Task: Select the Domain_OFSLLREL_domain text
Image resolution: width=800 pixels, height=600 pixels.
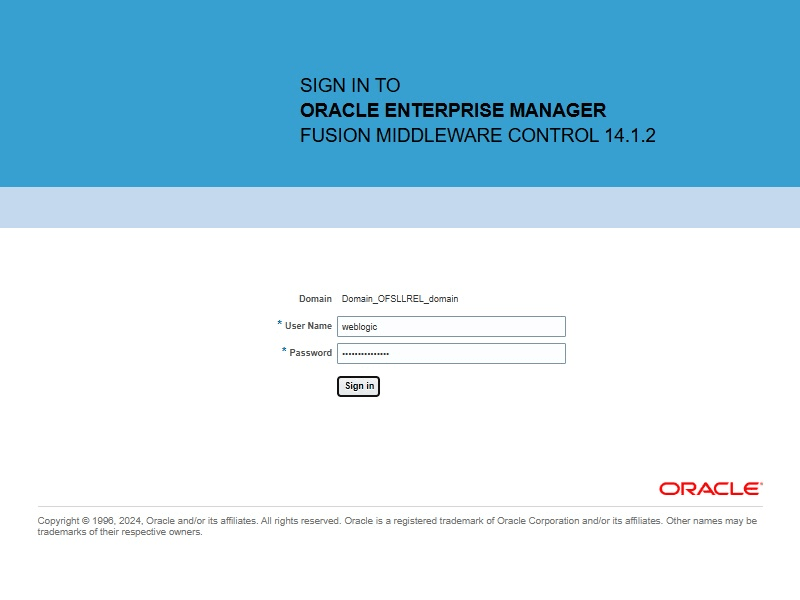Action: (x=400, y=299)
